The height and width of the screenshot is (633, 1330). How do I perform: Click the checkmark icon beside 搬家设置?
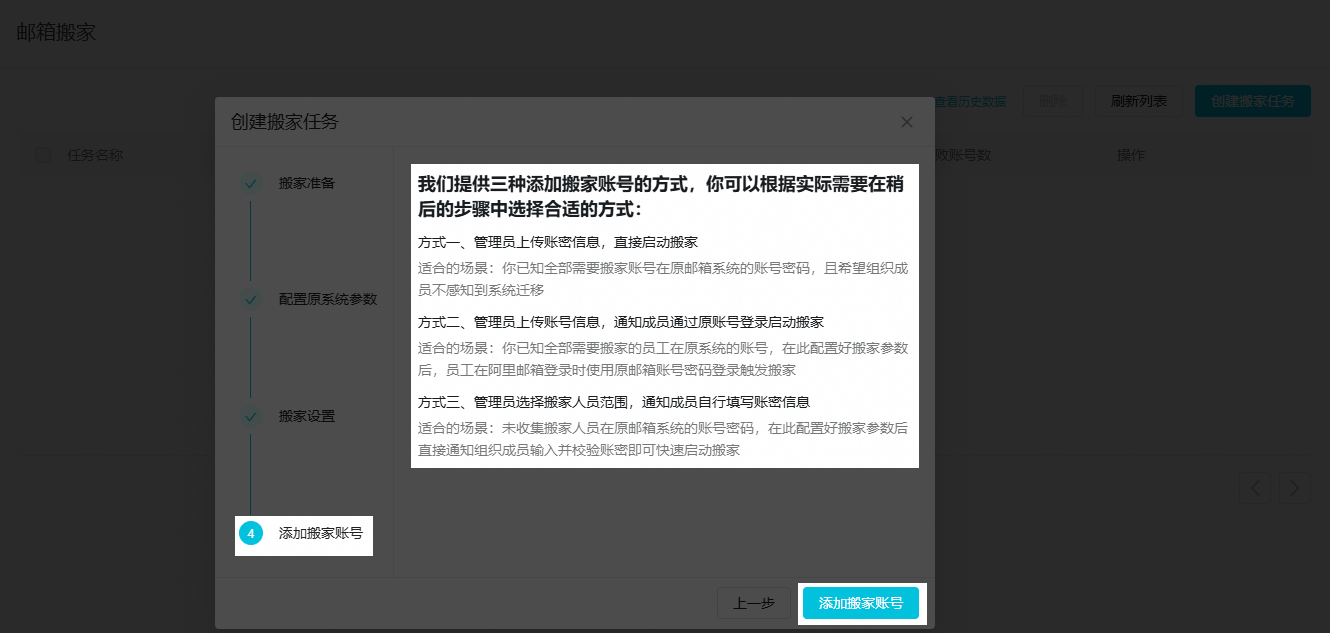(x=250, y=416)
